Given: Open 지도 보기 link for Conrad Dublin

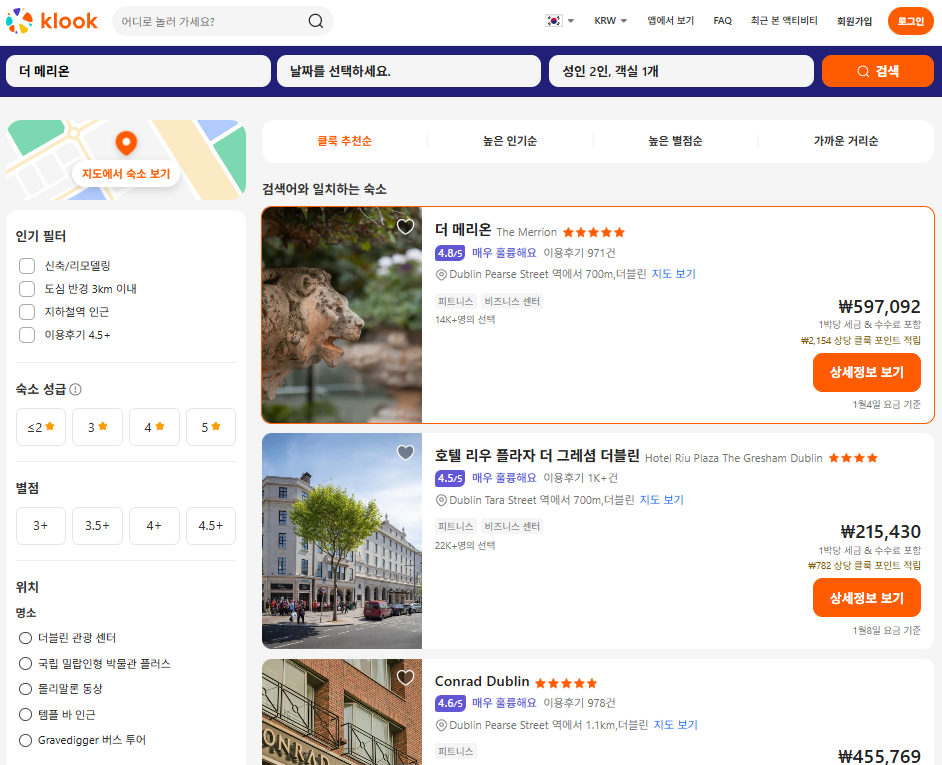Looking at the screenshot, I should [675, 725].
